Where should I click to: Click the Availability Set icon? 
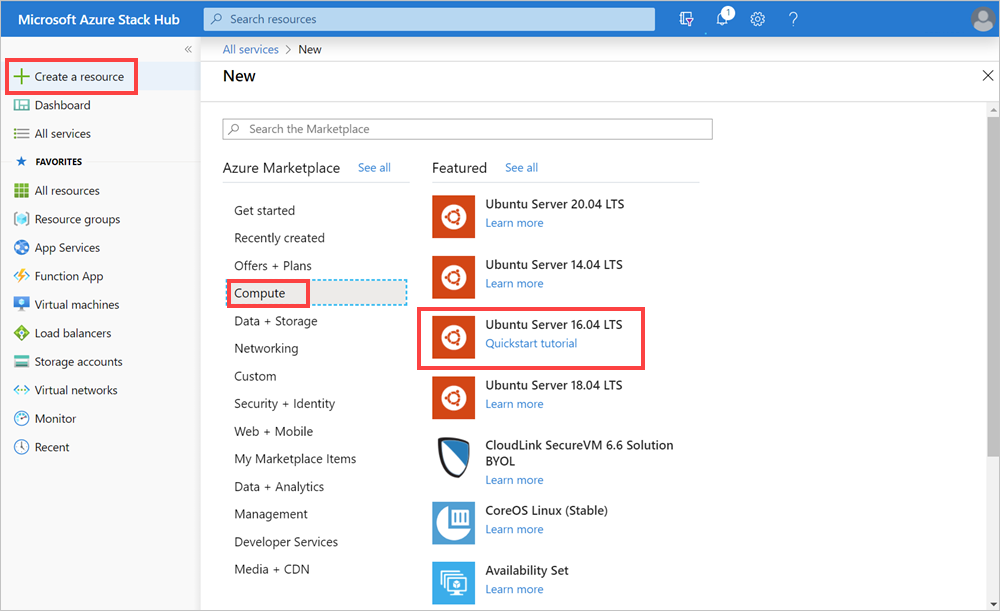pos(453,582)
